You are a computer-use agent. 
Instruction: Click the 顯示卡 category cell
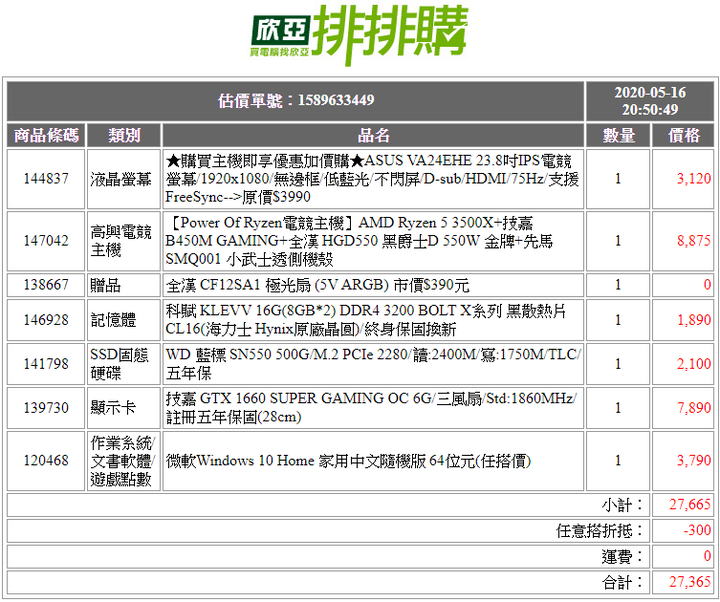[x=124, y=408]
